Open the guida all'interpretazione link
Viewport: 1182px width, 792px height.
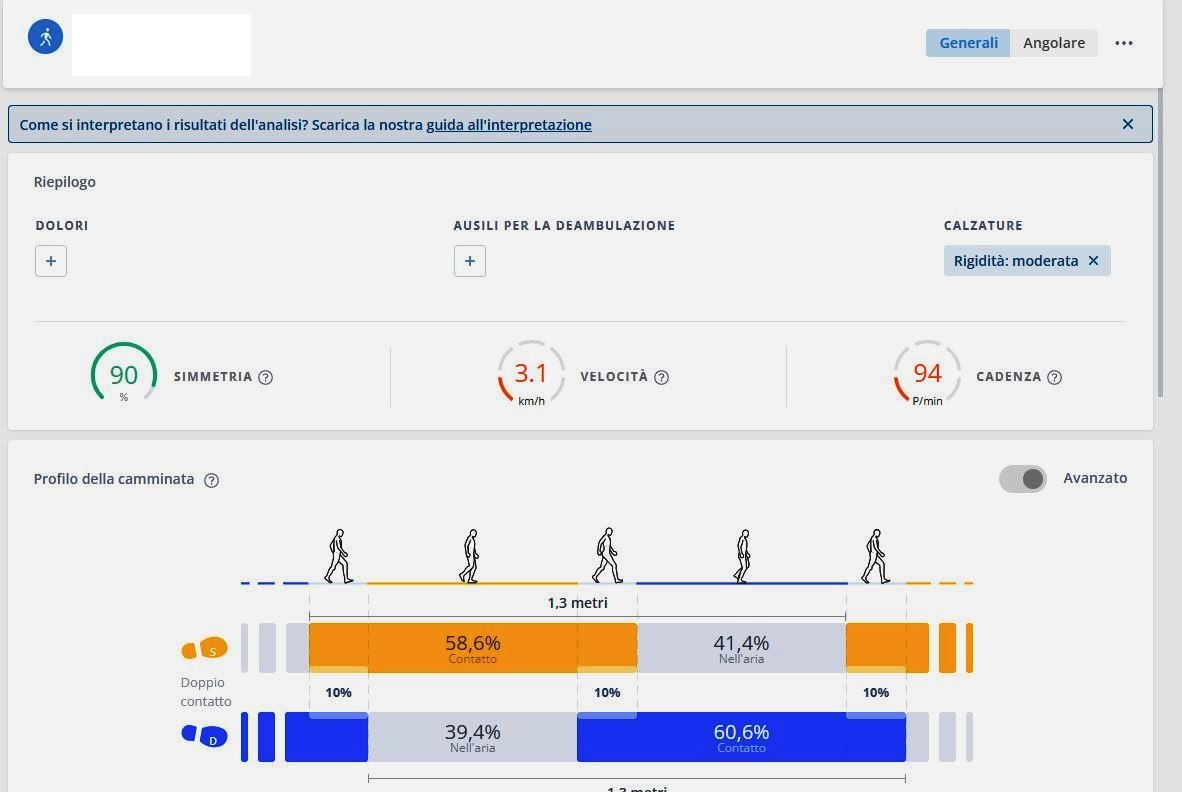click(x=508, y=125)
